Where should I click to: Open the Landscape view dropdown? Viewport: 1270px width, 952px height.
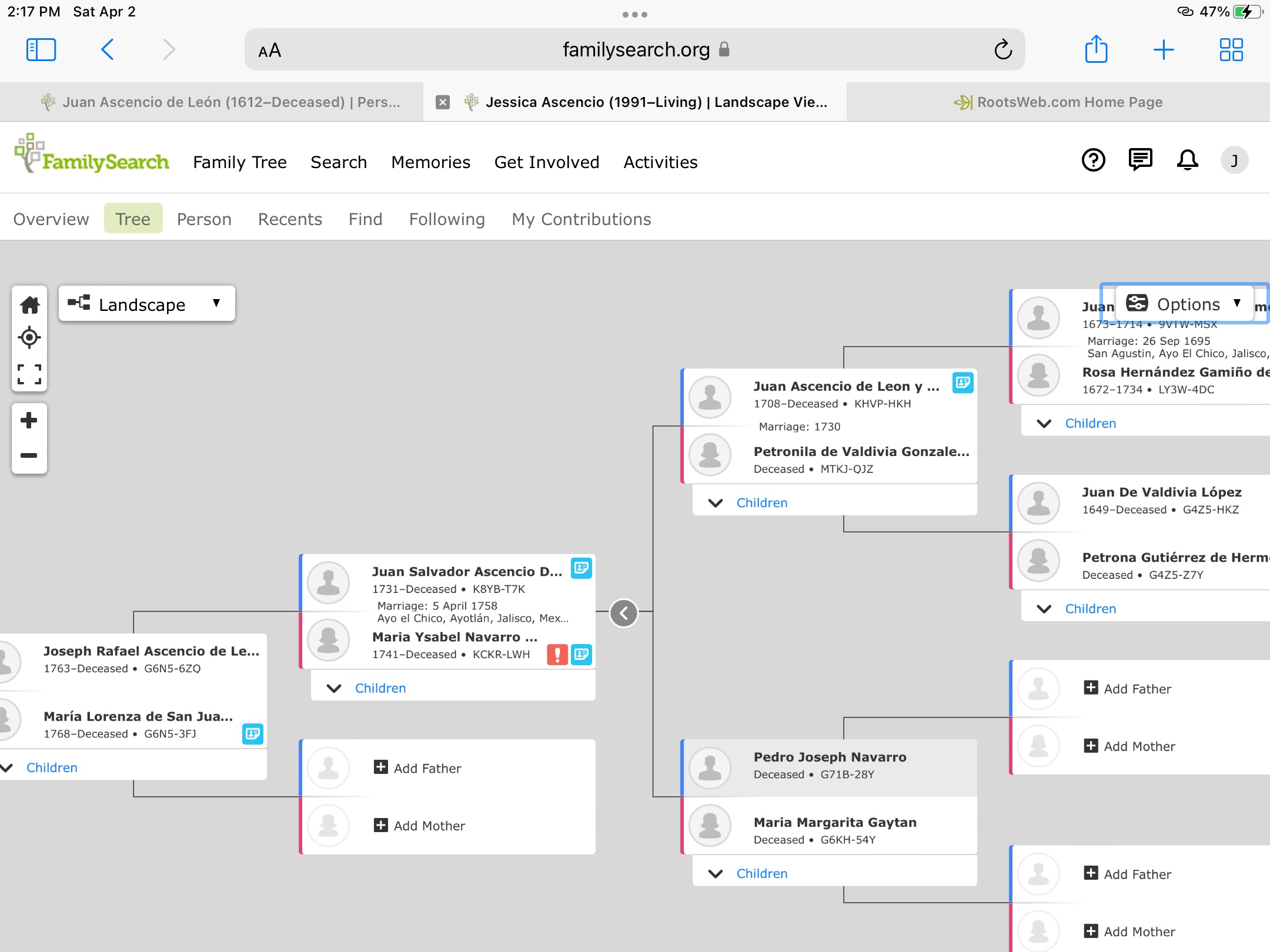(146, 304)
